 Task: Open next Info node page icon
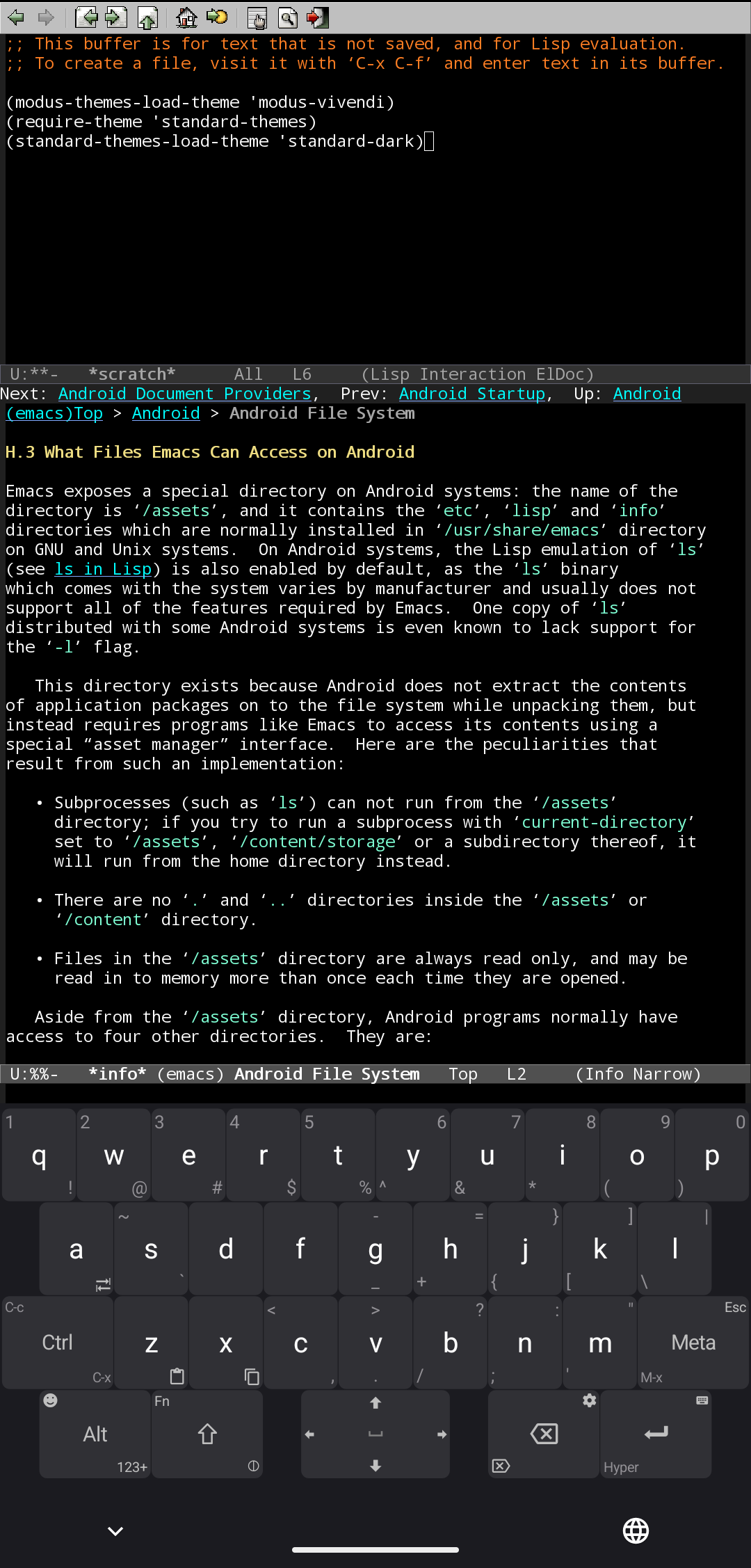[x=116, y=17]
